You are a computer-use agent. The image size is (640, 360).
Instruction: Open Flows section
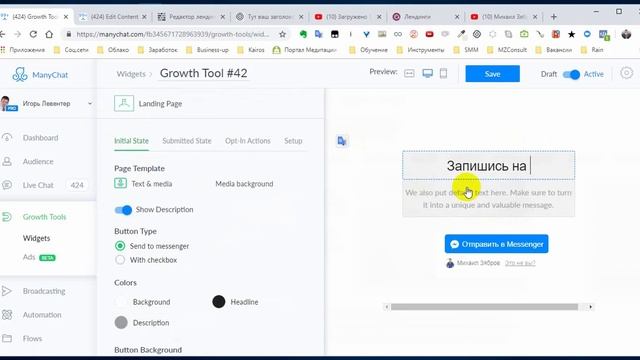click(32, 338)
